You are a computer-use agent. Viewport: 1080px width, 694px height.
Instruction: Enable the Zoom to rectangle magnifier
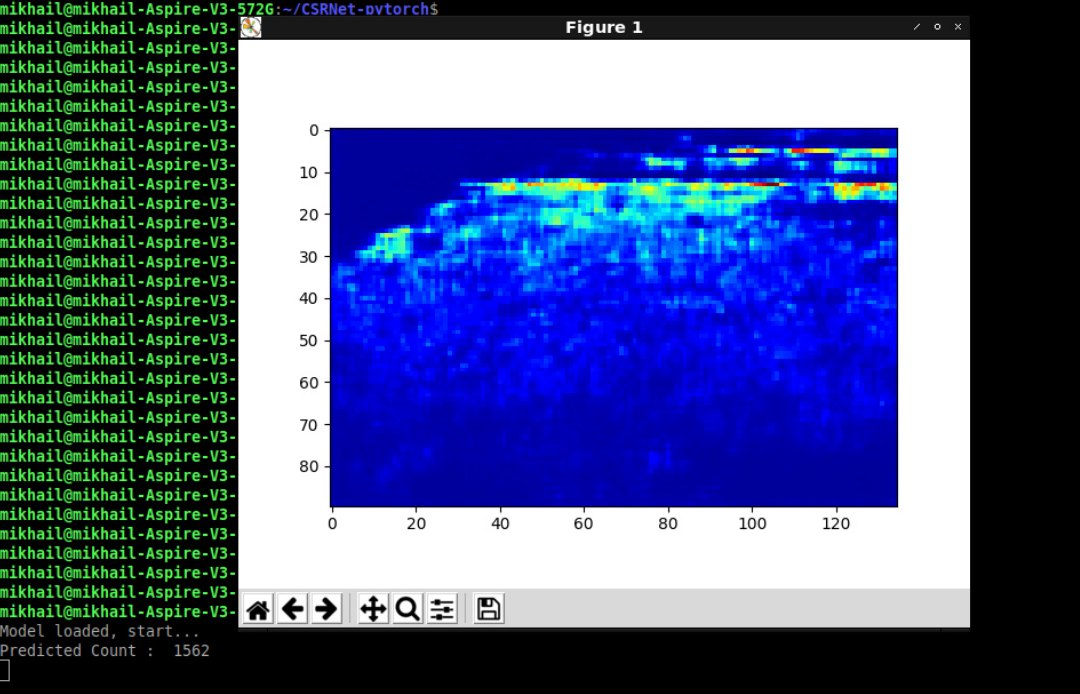point(407,608)
